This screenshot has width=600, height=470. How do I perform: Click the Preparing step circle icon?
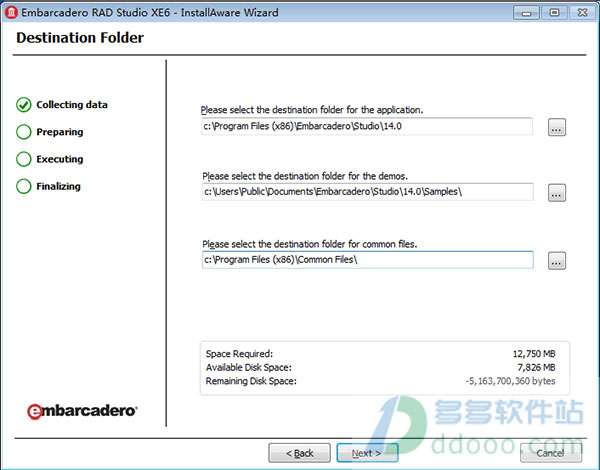click(24, 132)
